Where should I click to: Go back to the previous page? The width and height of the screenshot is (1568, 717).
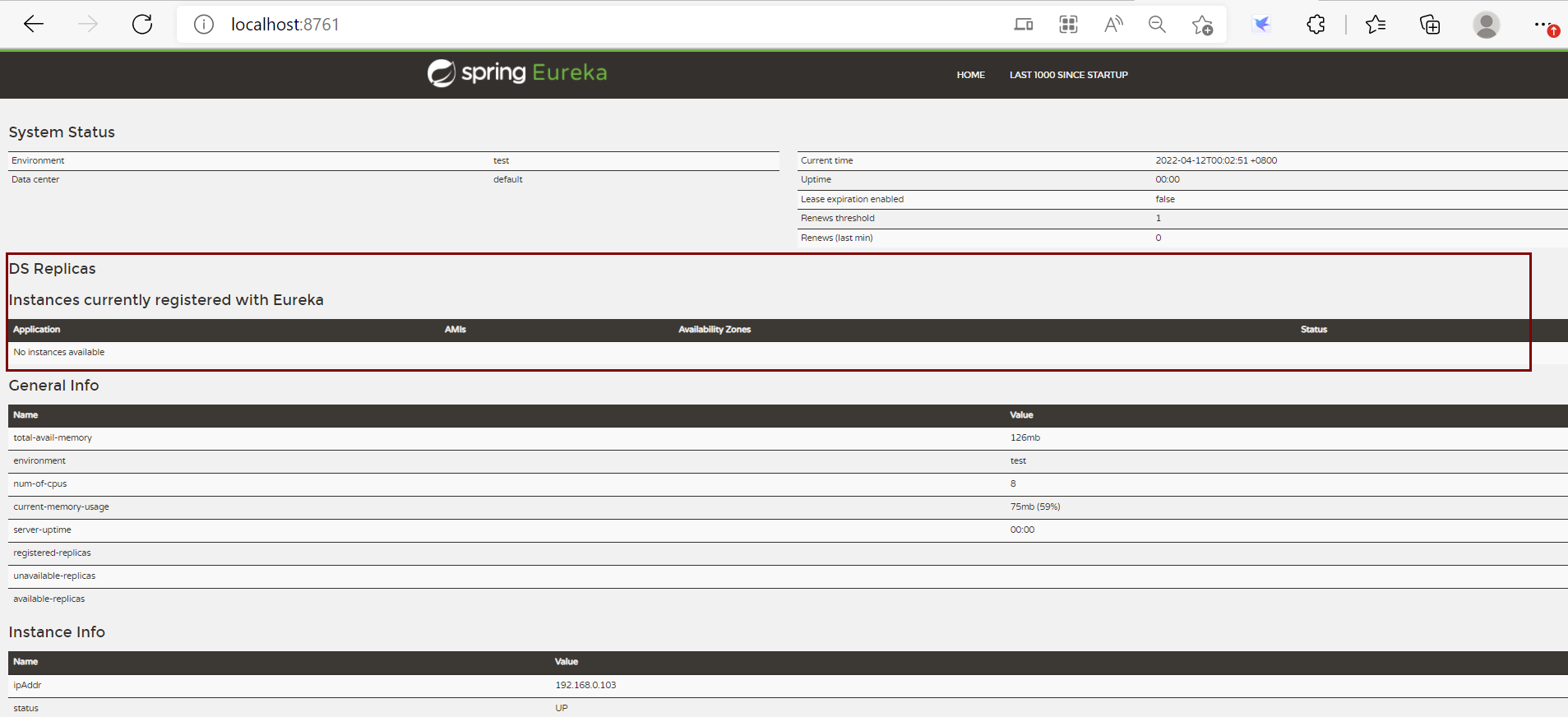pos(34,25)
